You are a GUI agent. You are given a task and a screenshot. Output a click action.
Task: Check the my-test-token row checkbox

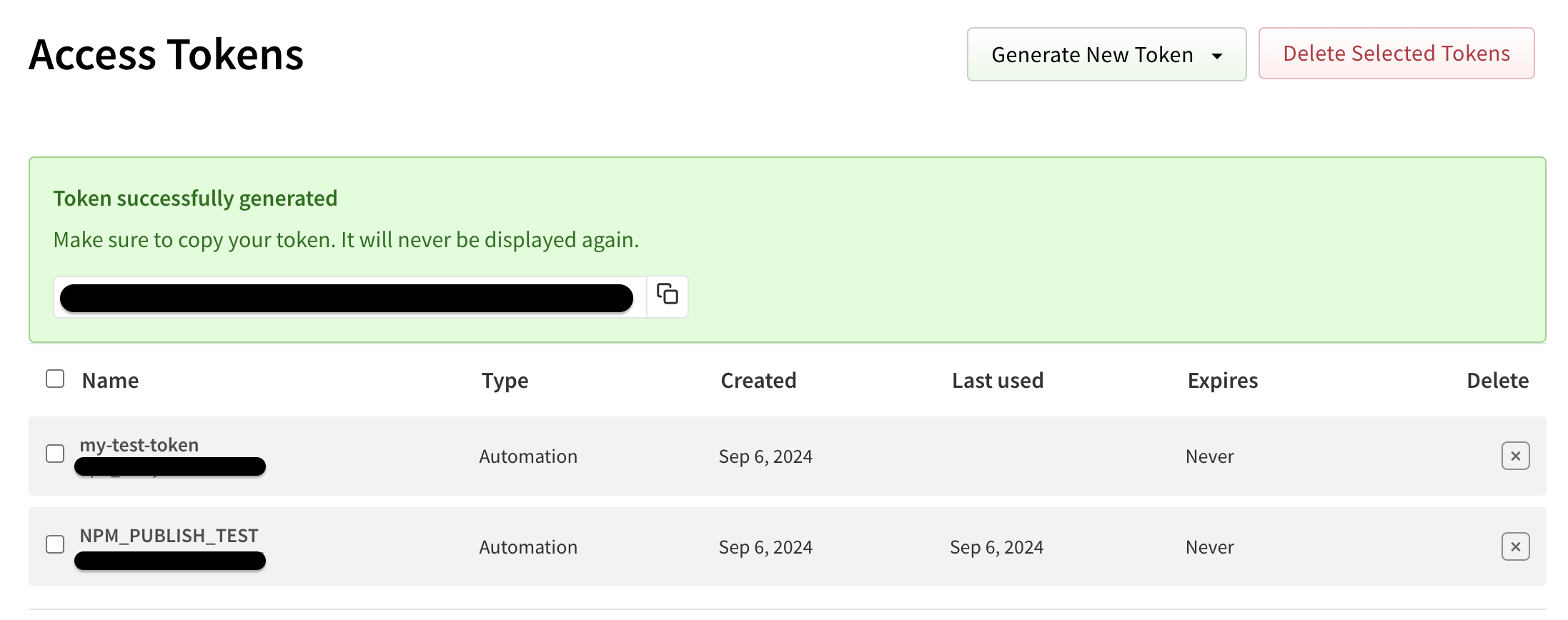click(55, 454)
